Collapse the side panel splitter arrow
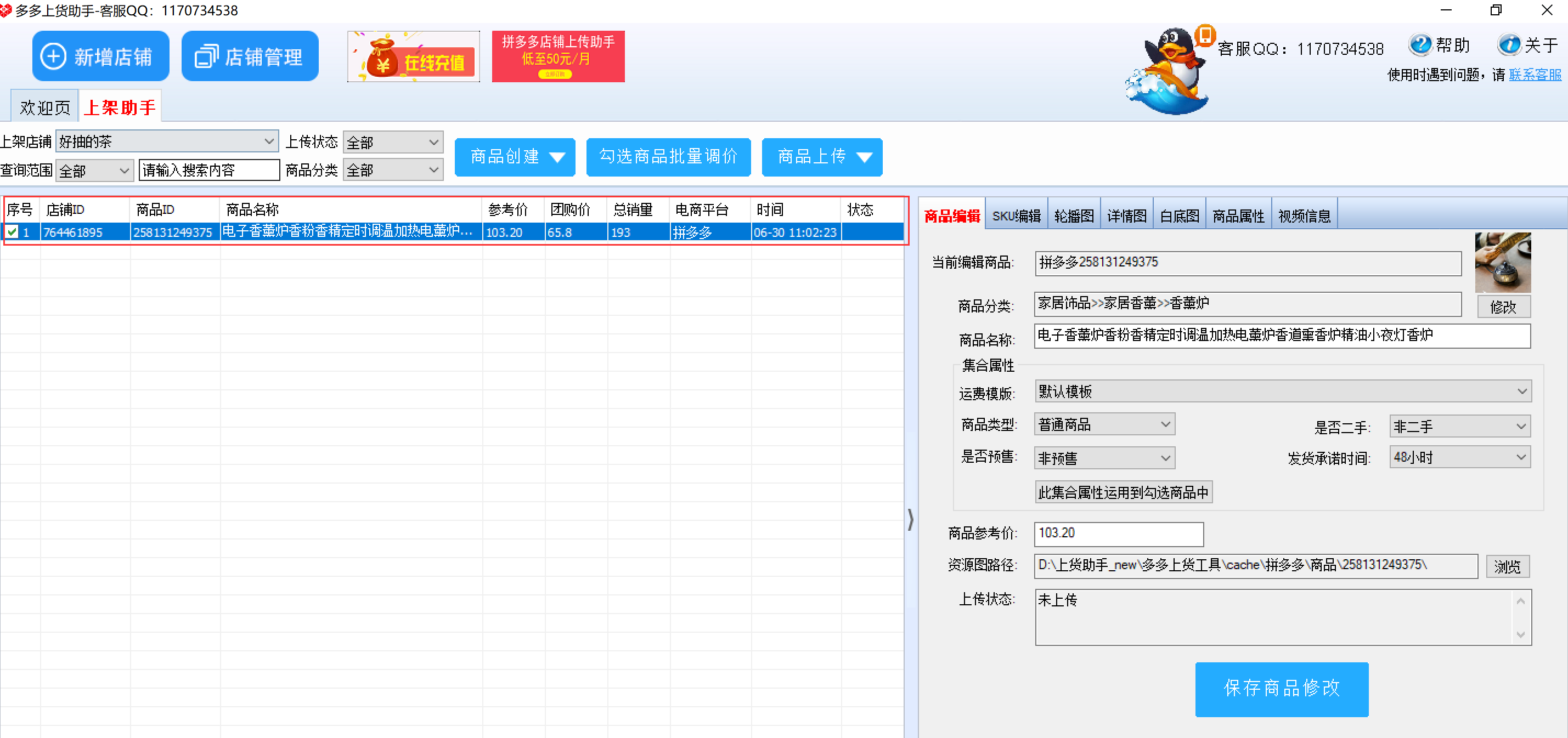Image resolution: width=1568 pixels, height=738 pixels. pyautogui.click(x=911, y=520)
